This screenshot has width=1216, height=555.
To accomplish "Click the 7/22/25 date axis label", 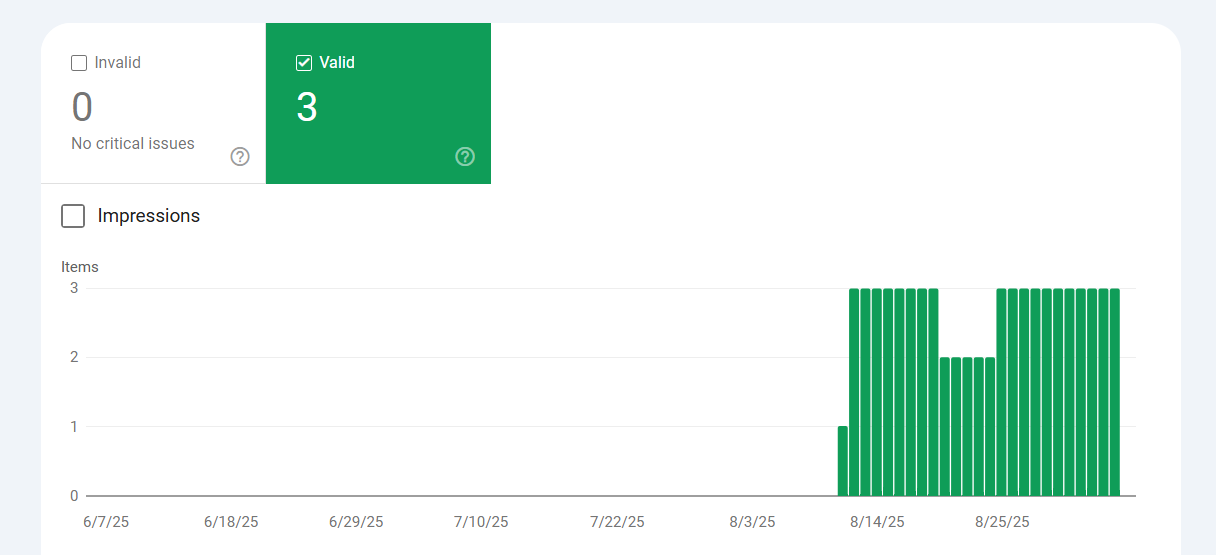I will pyautogui.click(x=617, y=522).
